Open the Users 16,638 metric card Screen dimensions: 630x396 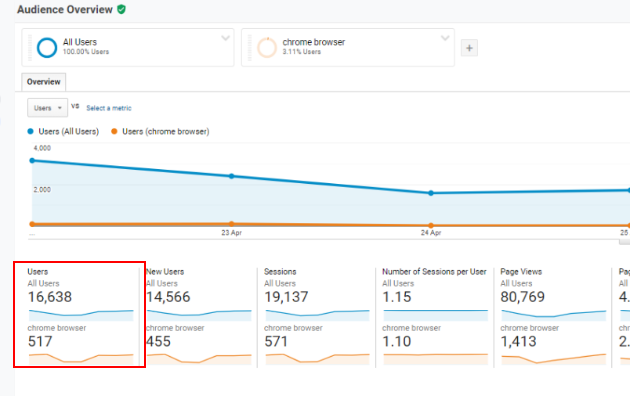(x=80, y=314)
